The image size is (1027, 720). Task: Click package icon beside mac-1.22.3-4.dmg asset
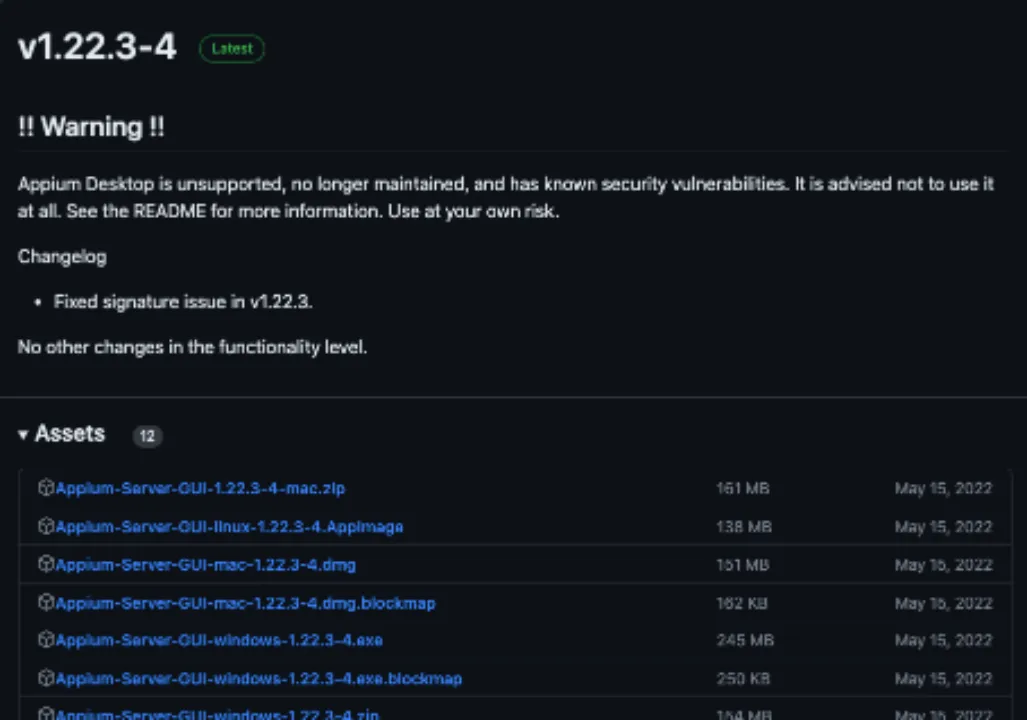tap(45, 564)
